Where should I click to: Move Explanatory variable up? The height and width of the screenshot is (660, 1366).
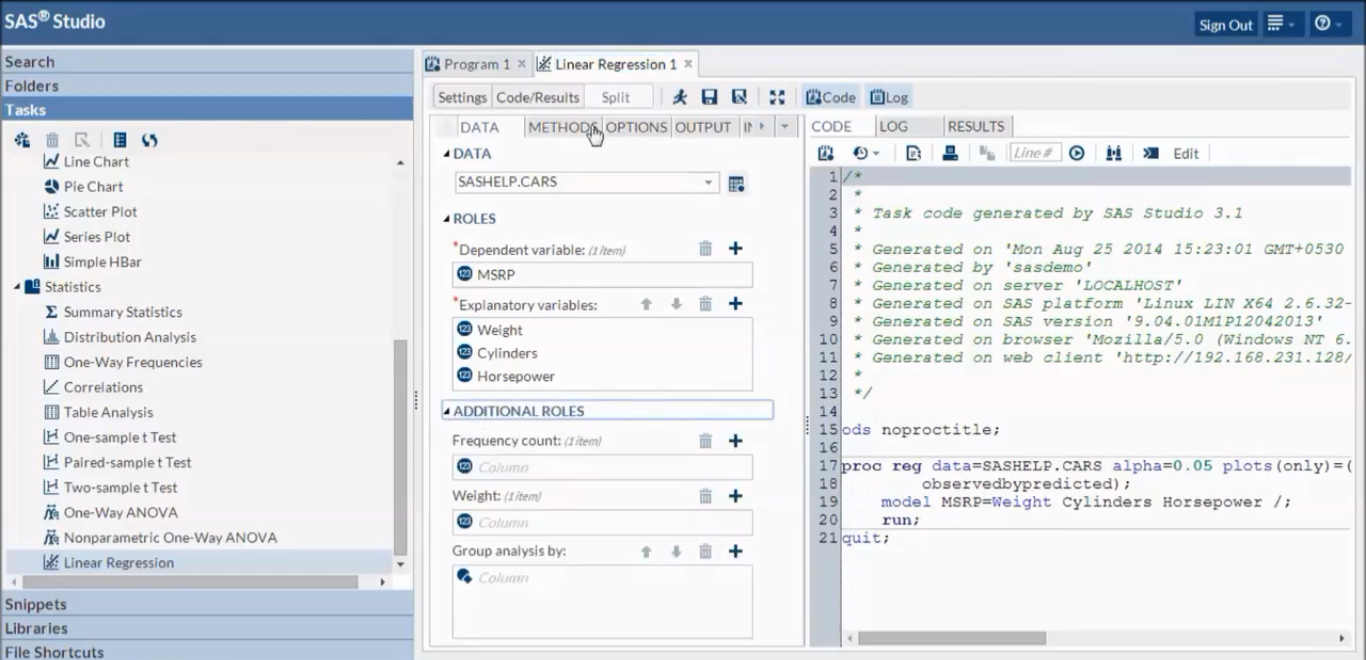tap(646, 303)
